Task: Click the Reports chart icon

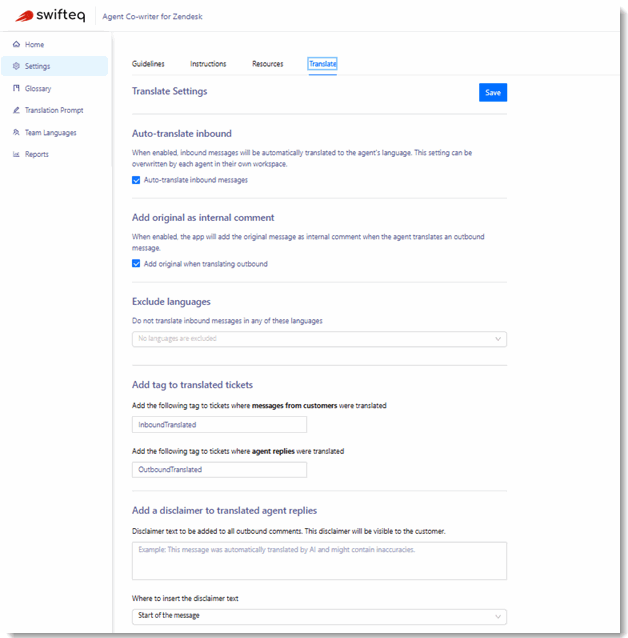Action: coord(16,154)
